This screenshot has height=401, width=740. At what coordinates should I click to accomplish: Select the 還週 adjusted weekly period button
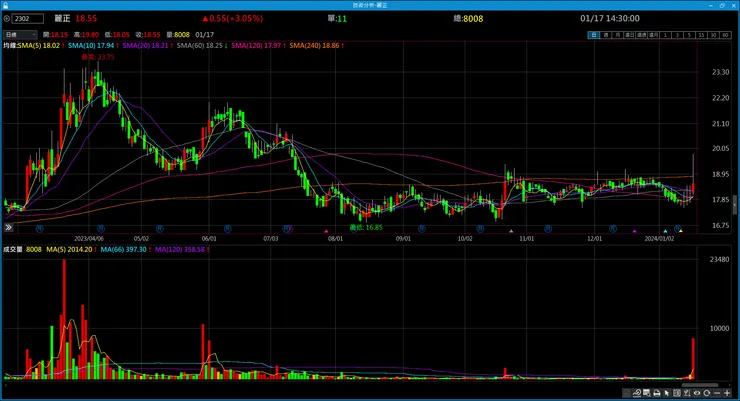(641, 35)
